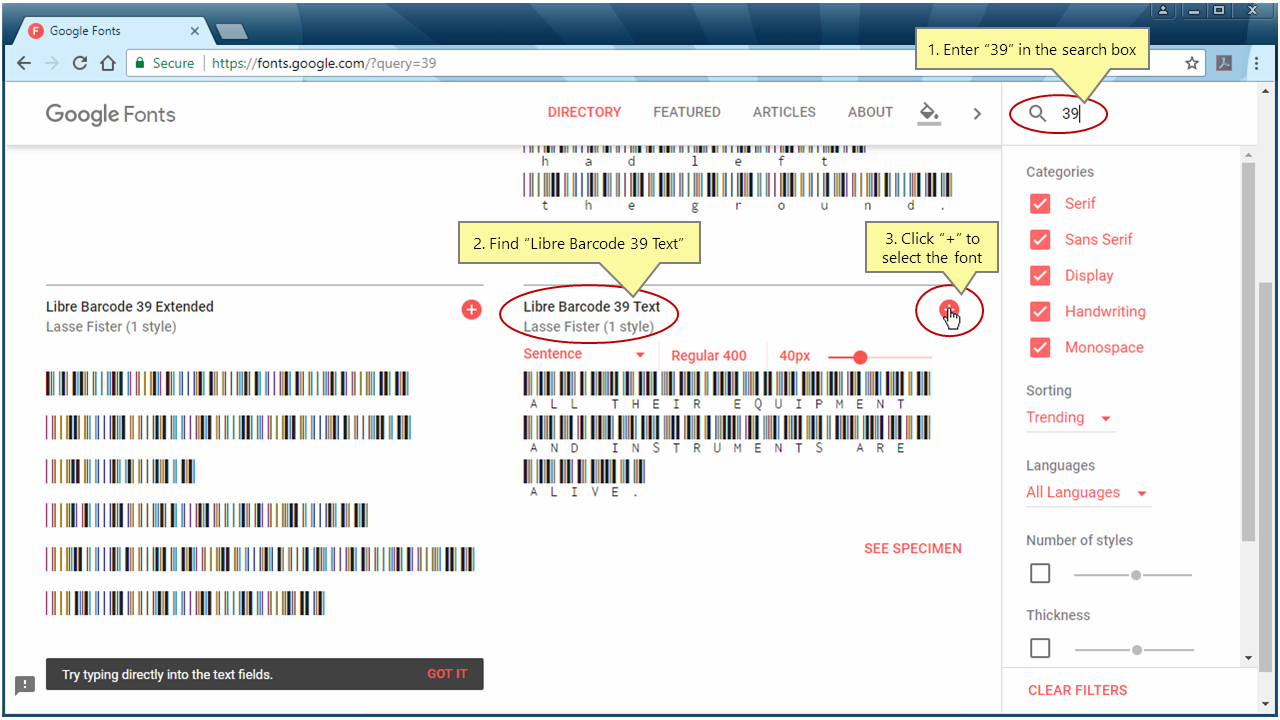
Task: Click the browser back arrow
Action: pyautogui.click(x=25, y=63)
